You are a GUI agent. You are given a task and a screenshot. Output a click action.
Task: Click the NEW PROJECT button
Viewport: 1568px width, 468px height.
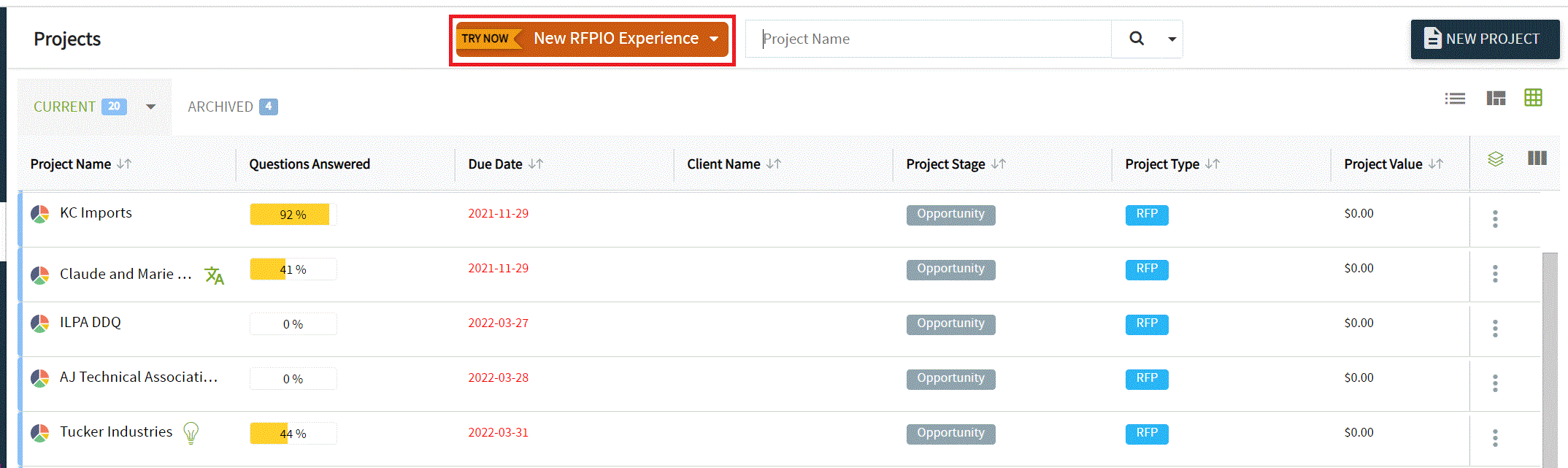[1485, 39]
